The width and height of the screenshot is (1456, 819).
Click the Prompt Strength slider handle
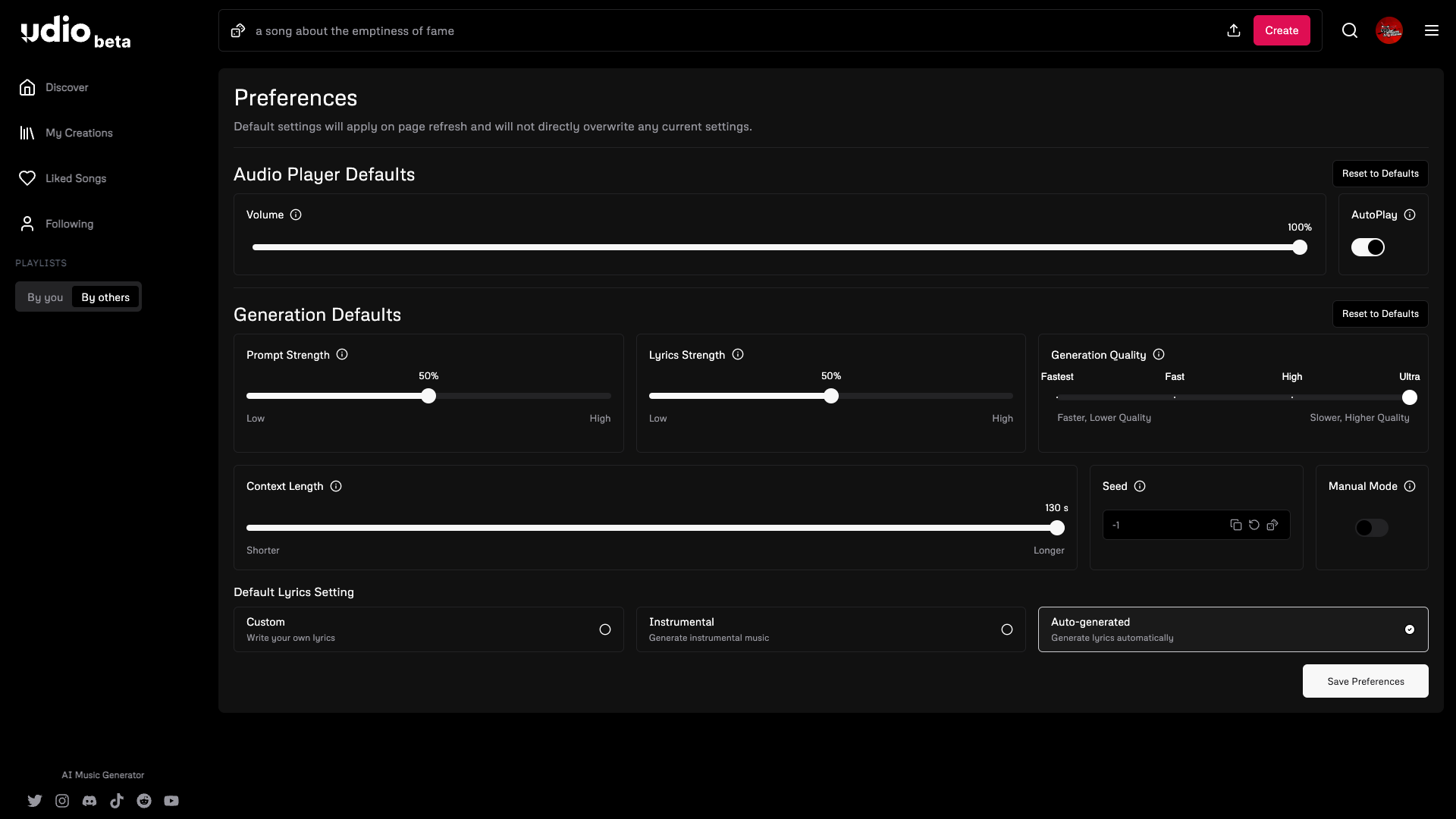click(x=428, y=396)
